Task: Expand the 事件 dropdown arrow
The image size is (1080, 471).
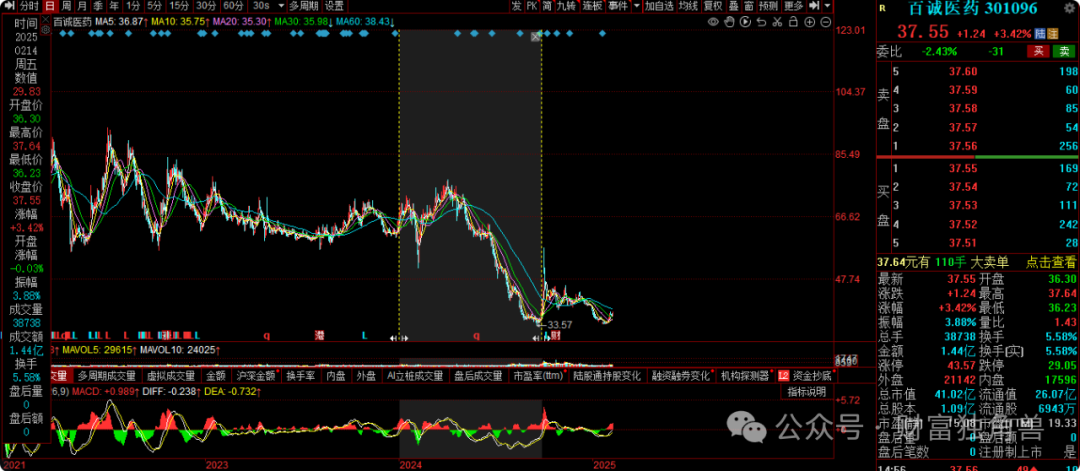Action: [x=636, y=6]
